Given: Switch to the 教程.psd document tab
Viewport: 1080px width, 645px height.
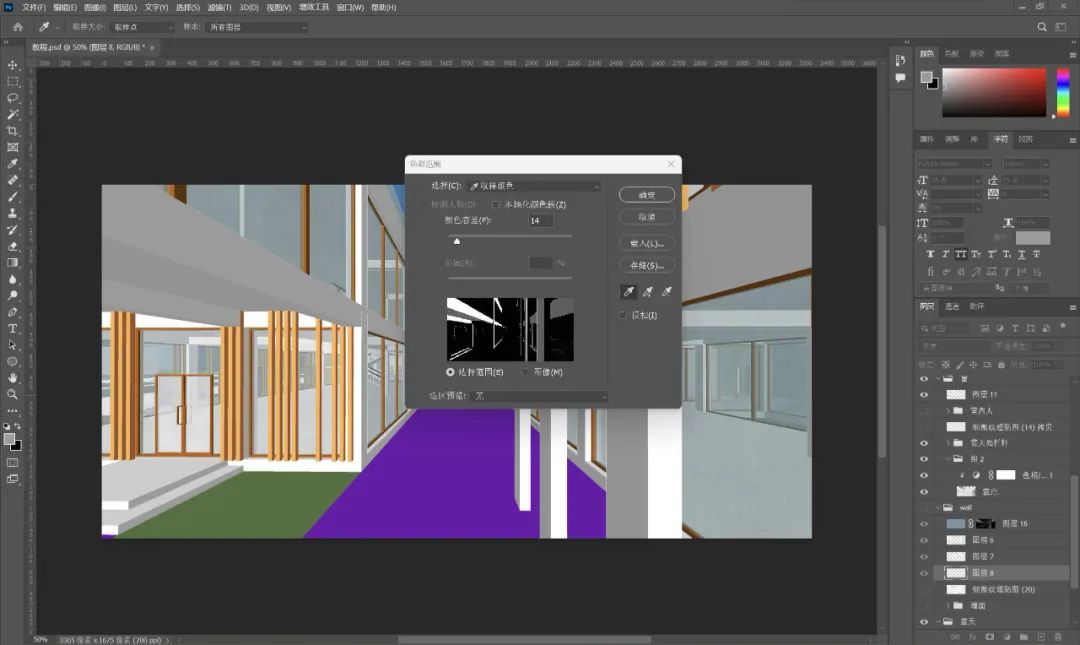Looking at the screenshot, I should coord(88,47).
